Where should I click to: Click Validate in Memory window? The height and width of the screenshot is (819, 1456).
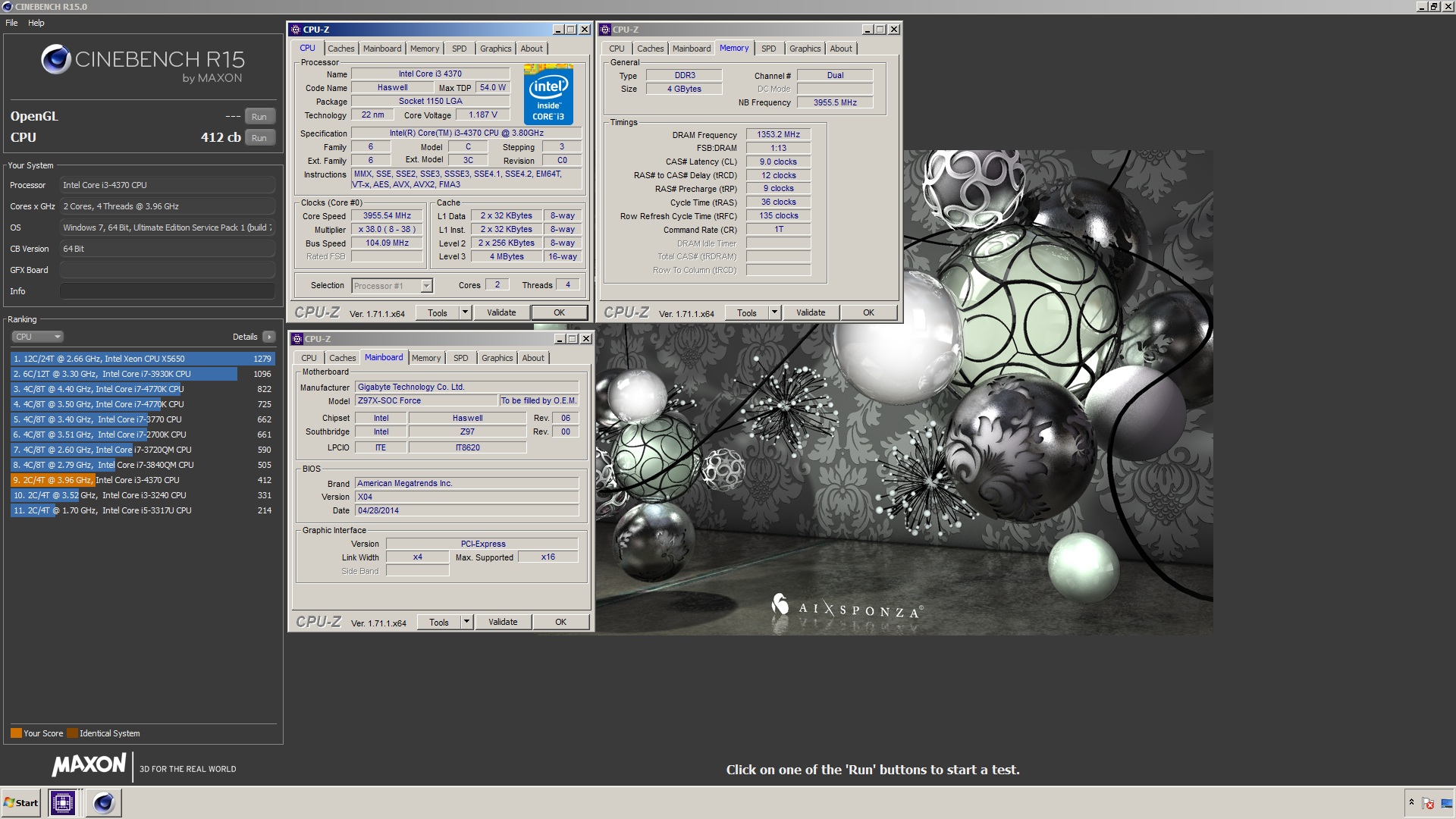click(811, 312)
